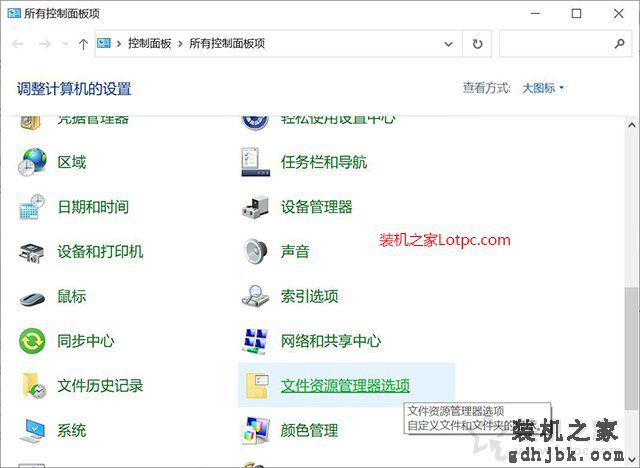
Task: Open the 区域 globe icon
Action: pyautogui.click(x=32, y=162)
